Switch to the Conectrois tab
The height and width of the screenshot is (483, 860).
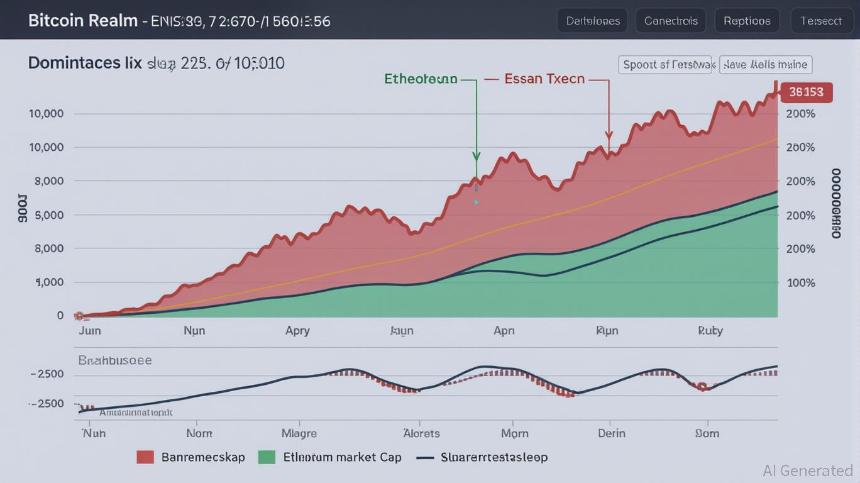tap(670, 20)
